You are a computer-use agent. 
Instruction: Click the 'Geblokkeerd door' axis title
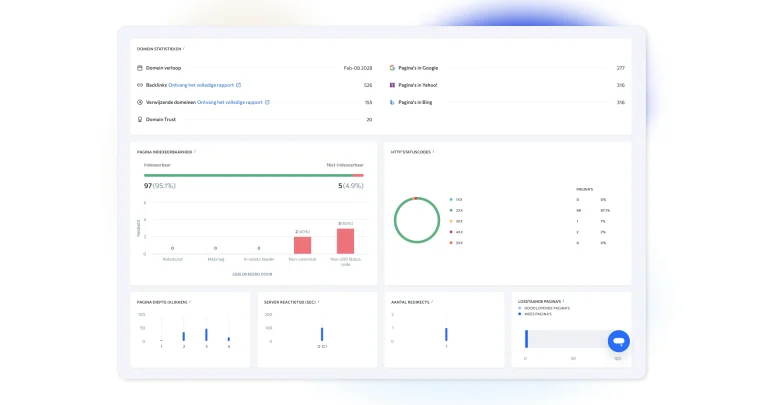(x=252, y=274)
